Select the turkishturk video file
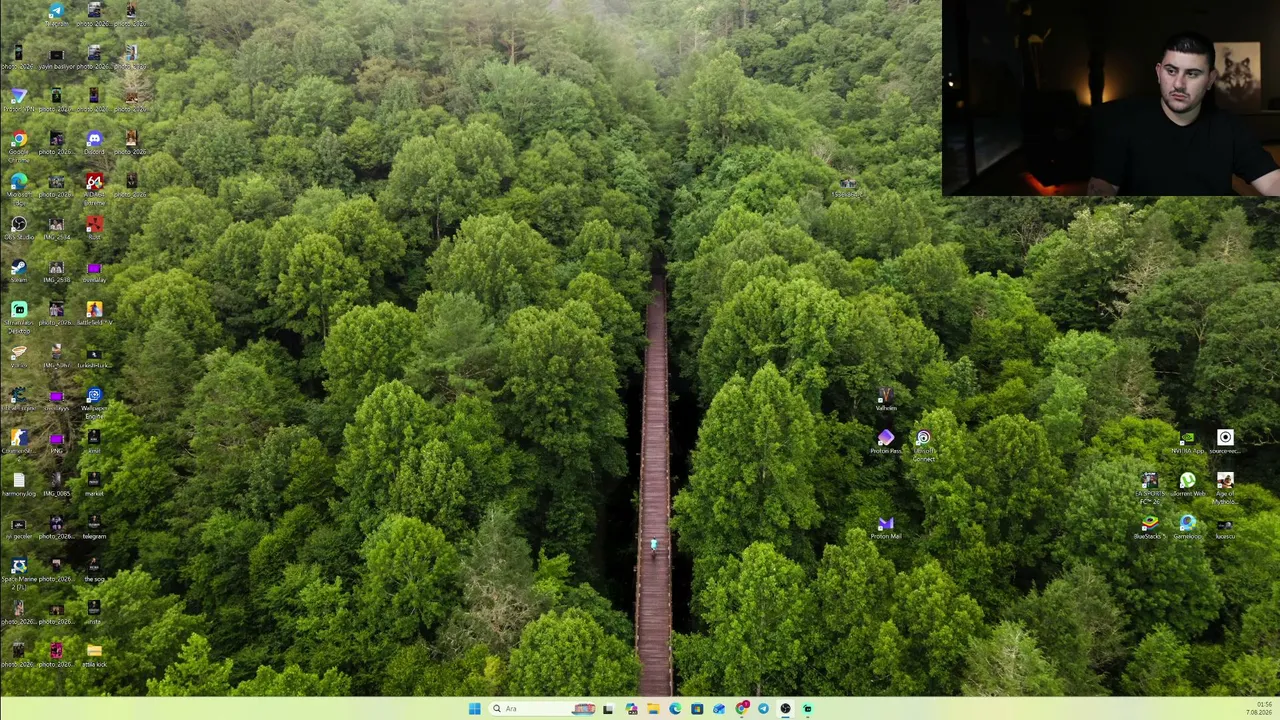Viewport: 1280px width, 720px height. [94, 356]
